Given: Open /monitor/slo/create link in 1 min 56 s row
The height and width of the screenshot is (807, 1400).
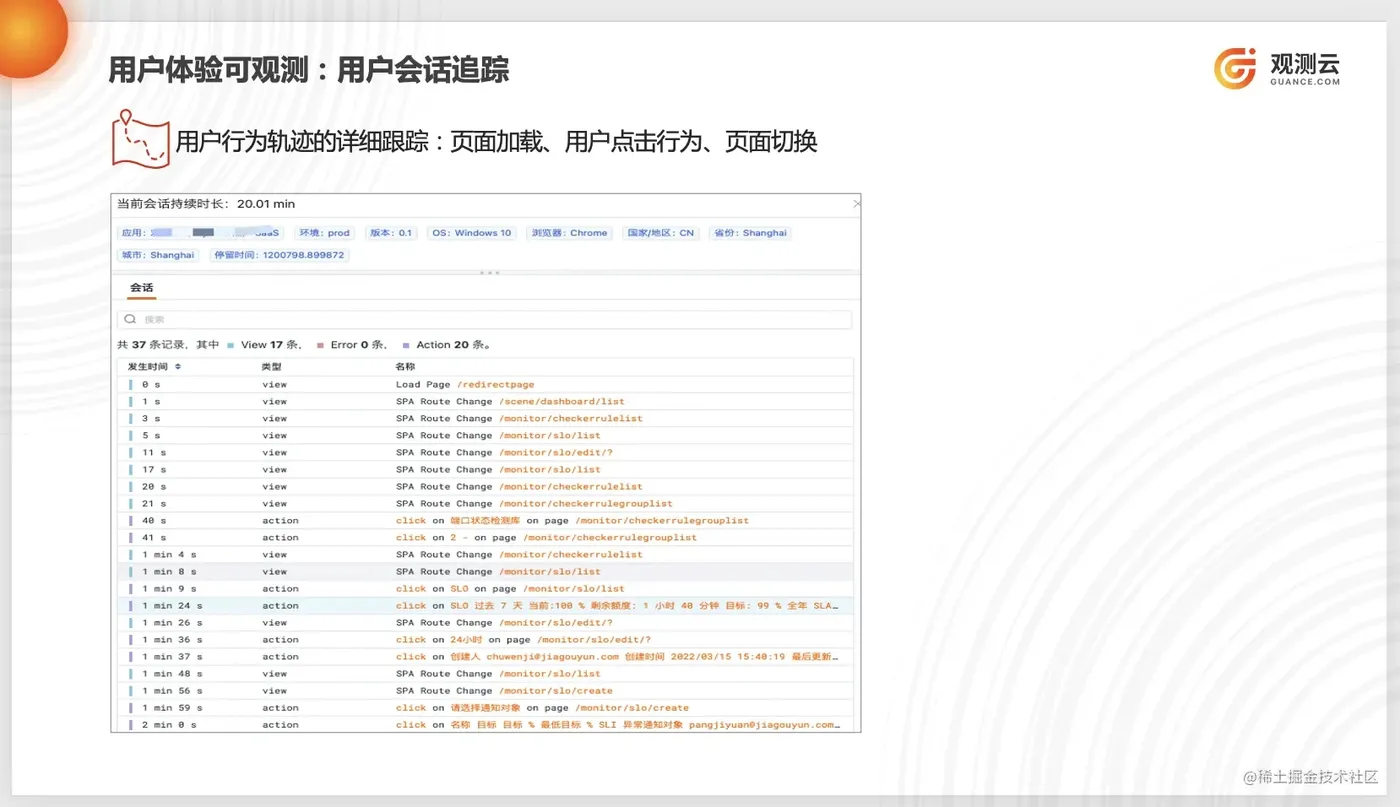Looking at the screenshot, I should pyautogui.click(x=556, y=690).
